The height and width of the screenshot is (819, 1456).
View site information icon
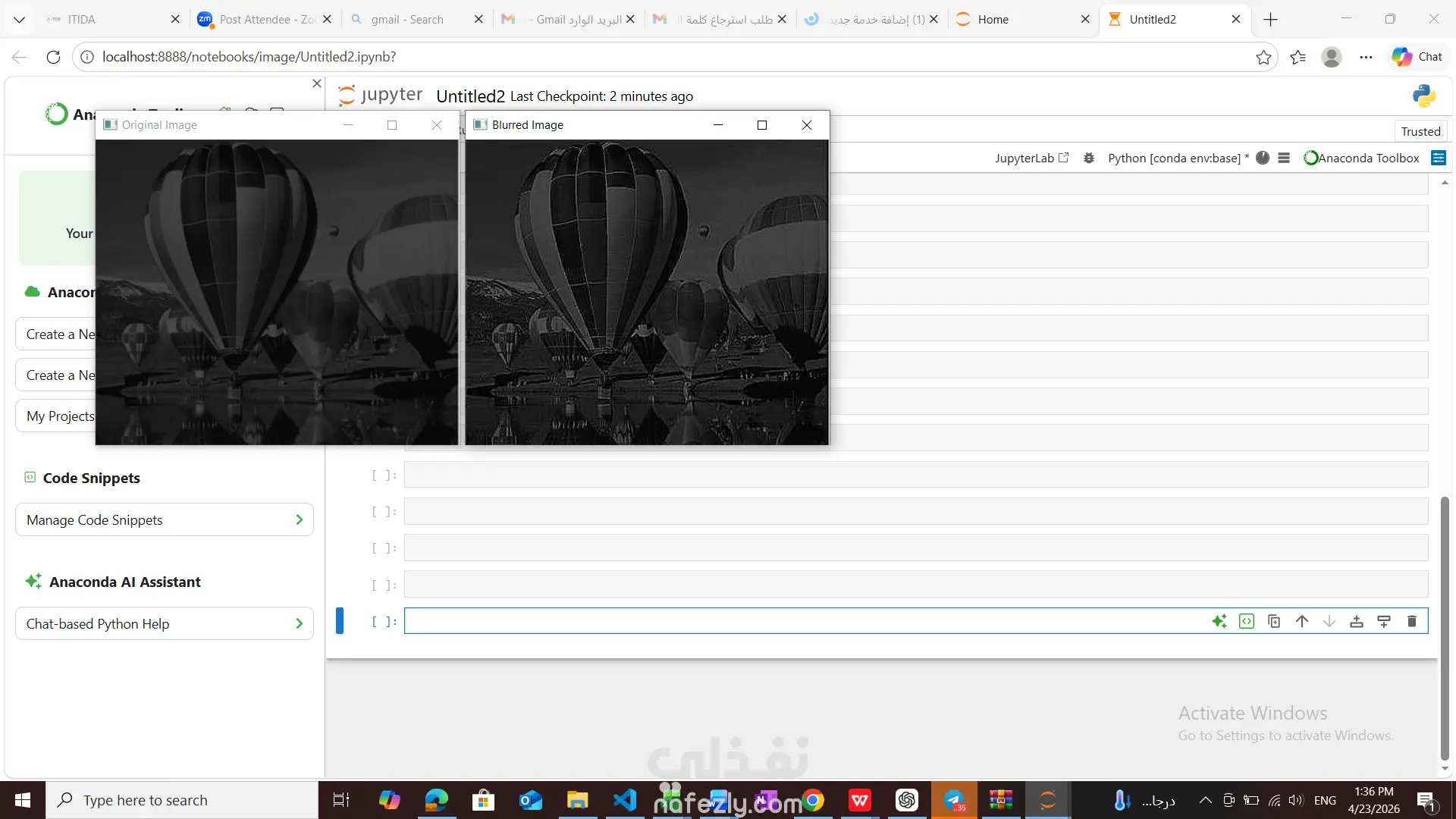(87, 57)
